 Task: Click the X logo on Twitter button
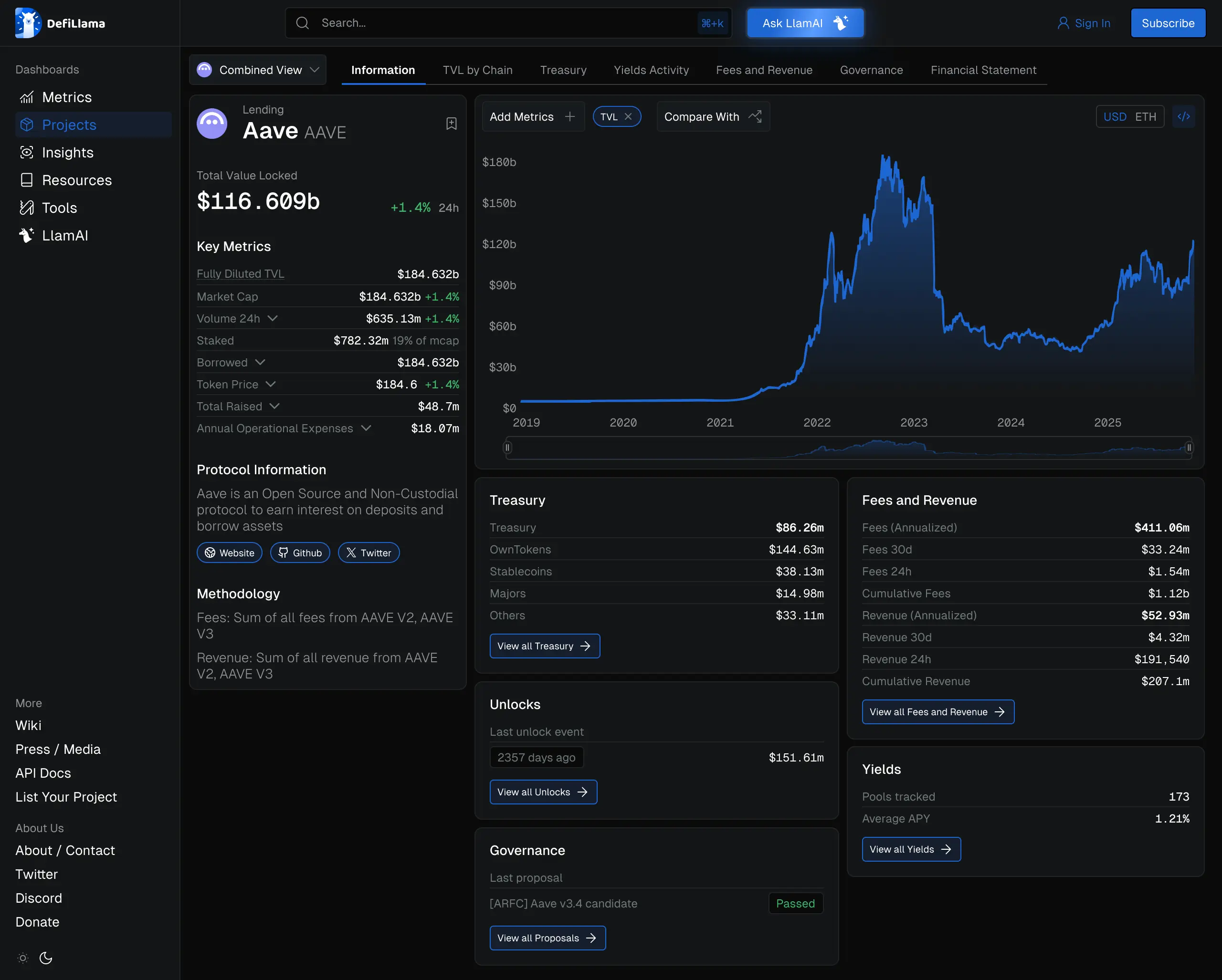click(x=351, y=553)
